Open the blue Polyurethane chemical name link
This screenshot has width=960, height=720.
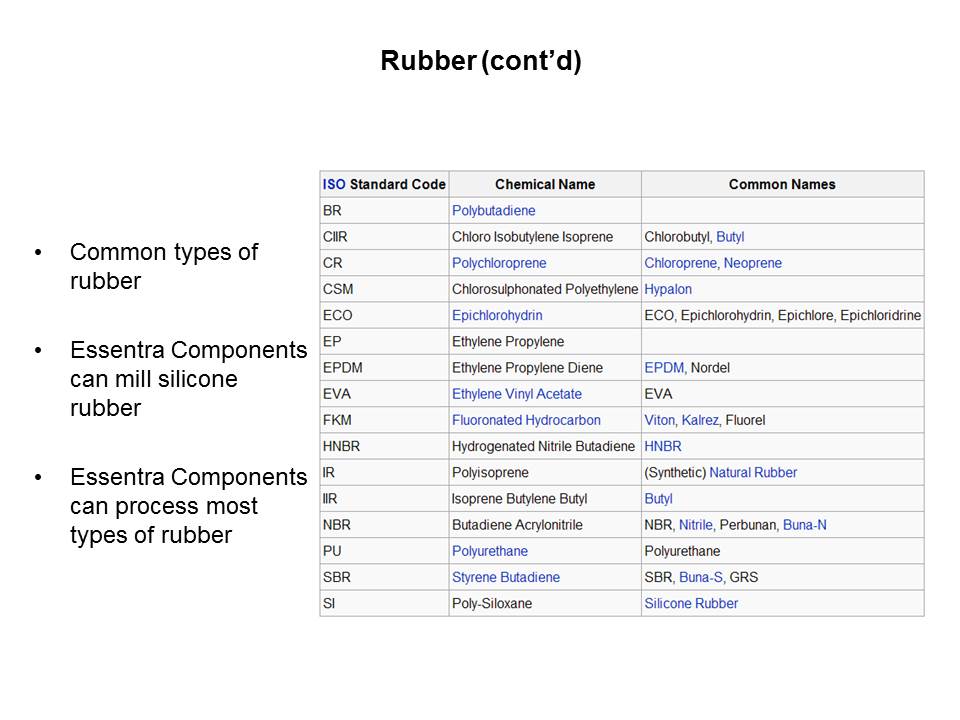pos(490,551)
